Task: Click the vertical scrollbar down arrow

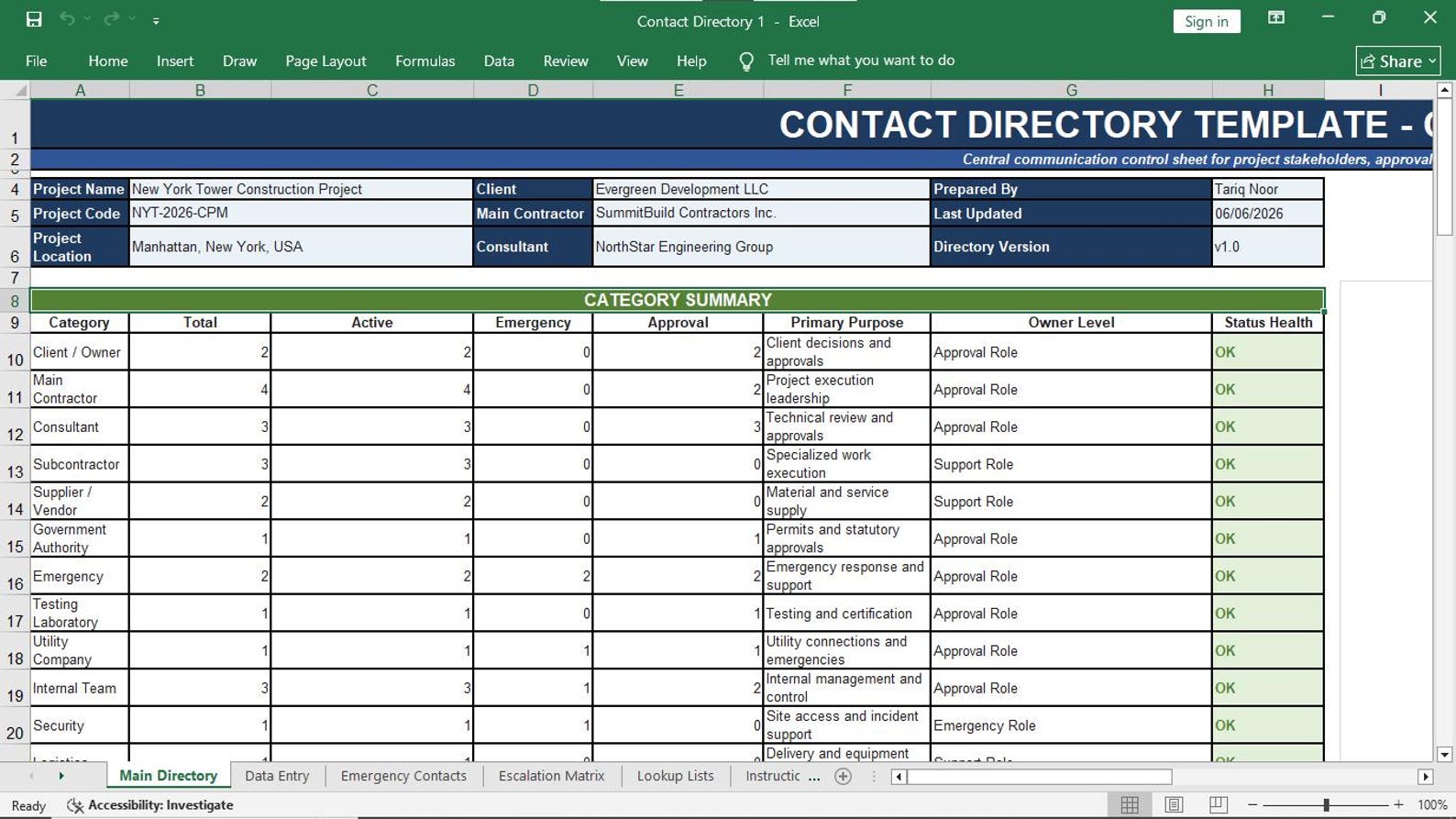Action: (x=1444, y=755)
